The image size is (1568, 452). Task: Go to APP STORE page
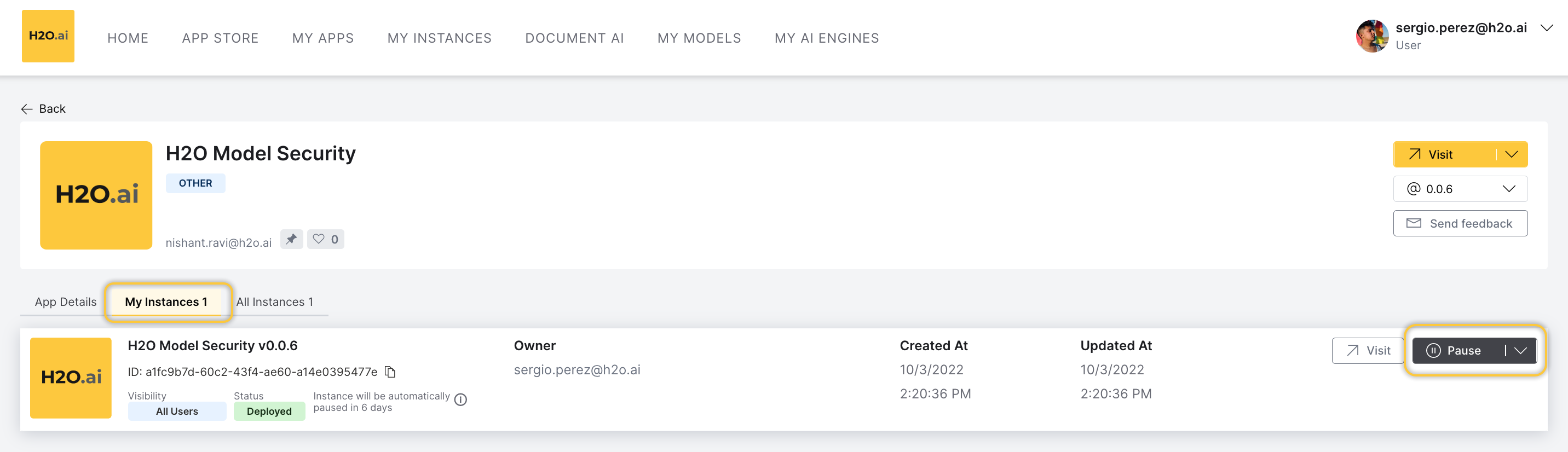pos(220,38)
